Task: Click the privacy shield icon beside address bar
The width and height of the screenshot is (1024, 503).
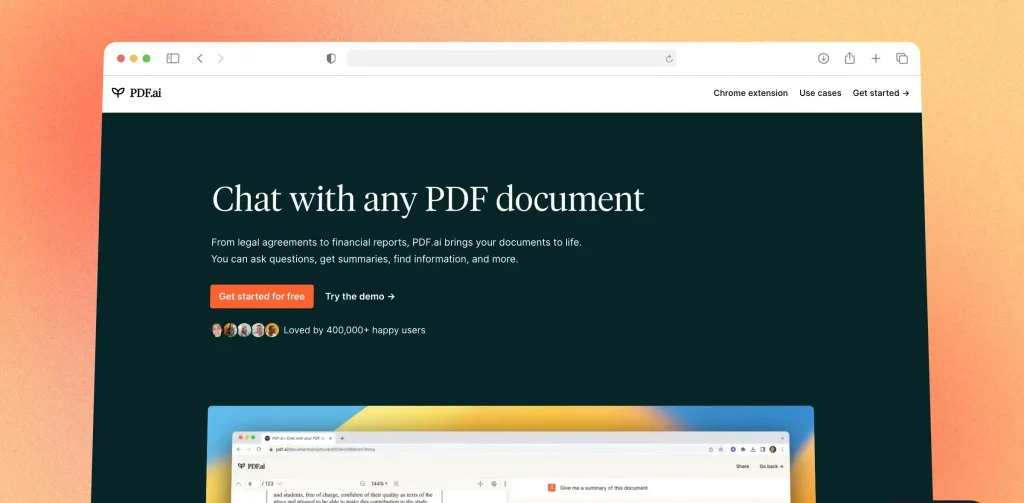Action: (331, 59)
